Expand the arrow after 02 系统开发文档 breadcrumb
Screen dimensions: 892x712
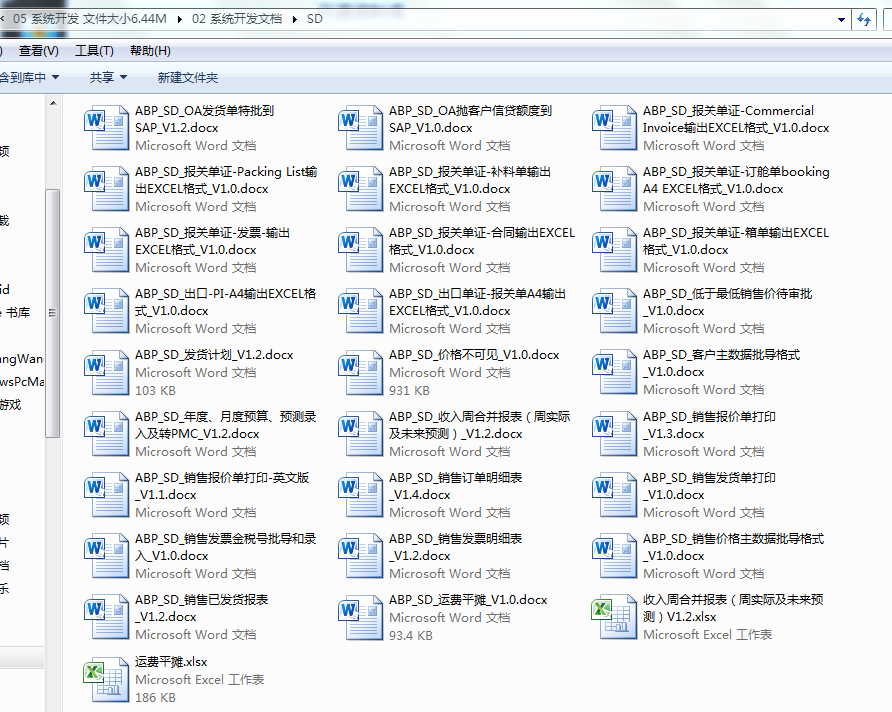[x=294, y=19]
